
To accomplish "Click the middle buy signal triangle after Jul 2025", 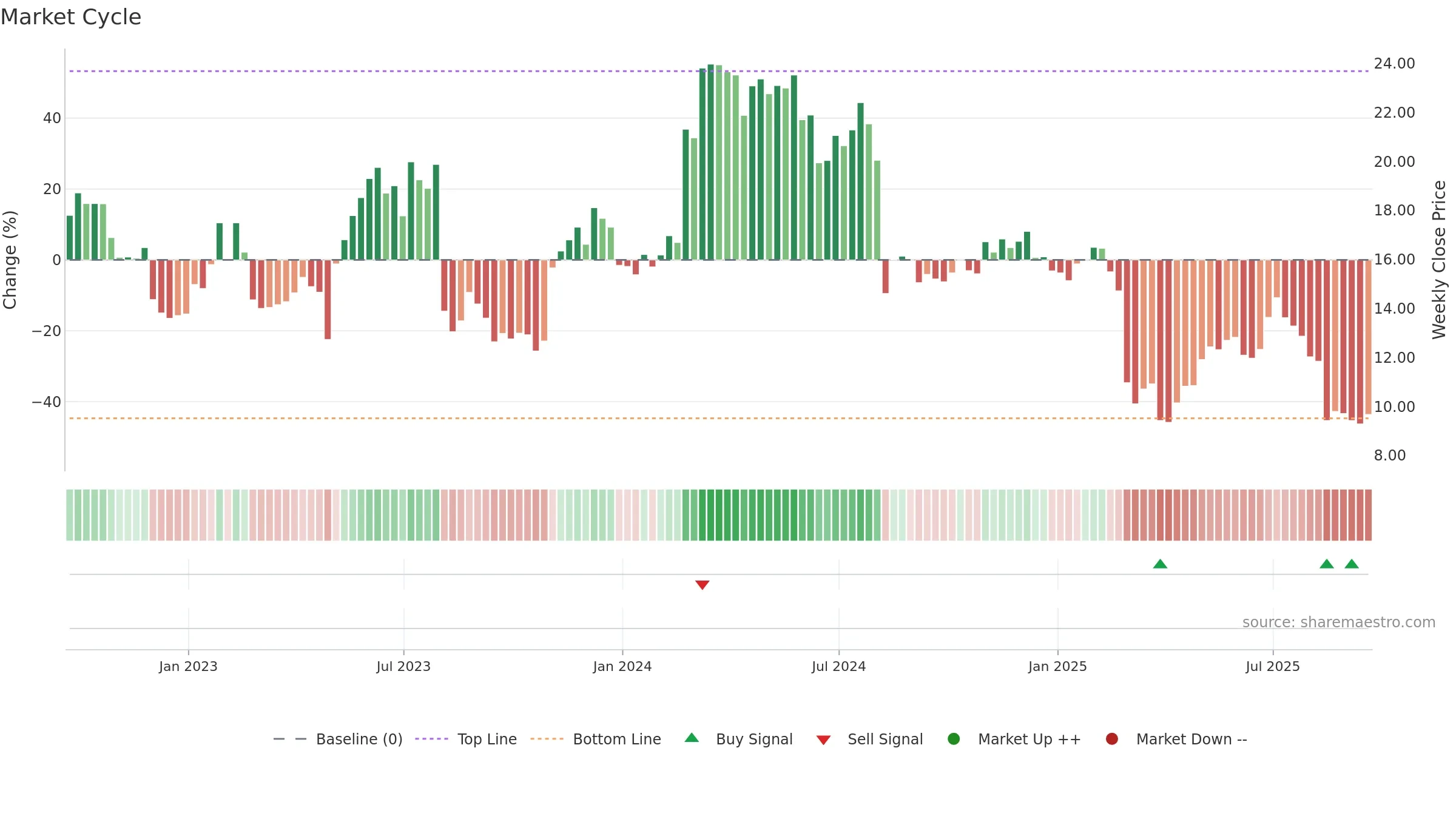I will click(1327, 564).
